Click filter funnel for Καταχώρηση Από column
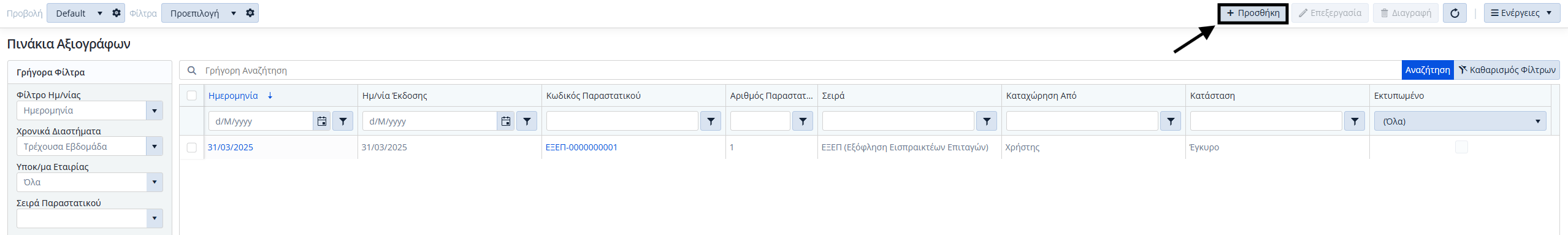 coord(1171,121)
